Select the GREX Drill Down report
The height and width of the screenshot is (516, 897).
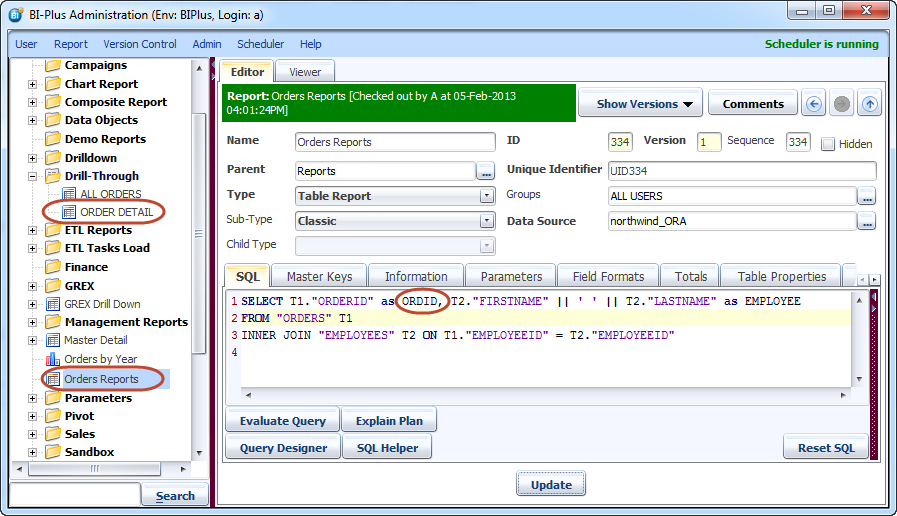(x=102, y=304)
